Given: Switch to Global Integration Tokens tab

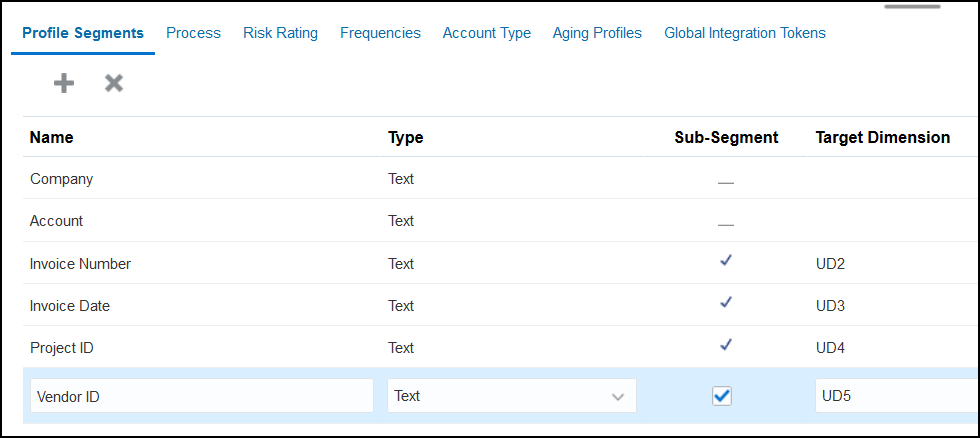Looking at the screenshot, I should [x=745, y=33].
